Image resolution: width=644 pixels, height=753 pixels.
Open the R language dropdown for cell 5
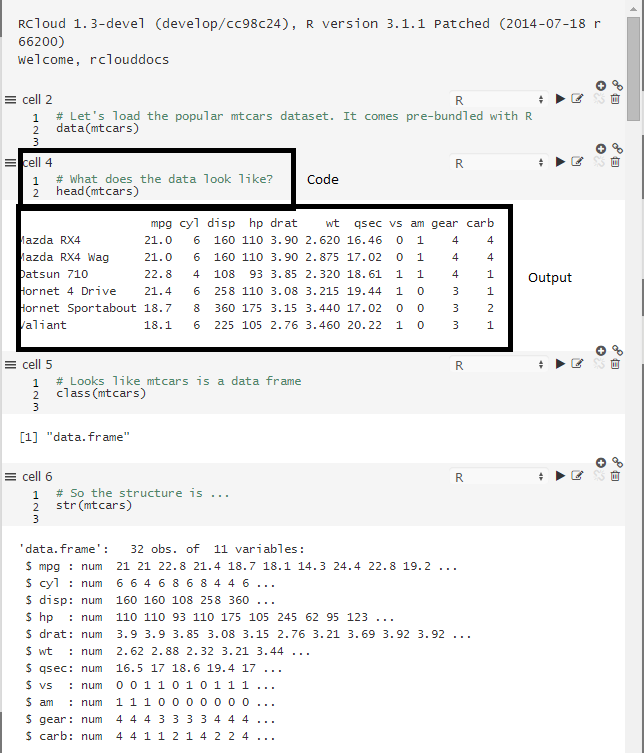coord(498,365)
